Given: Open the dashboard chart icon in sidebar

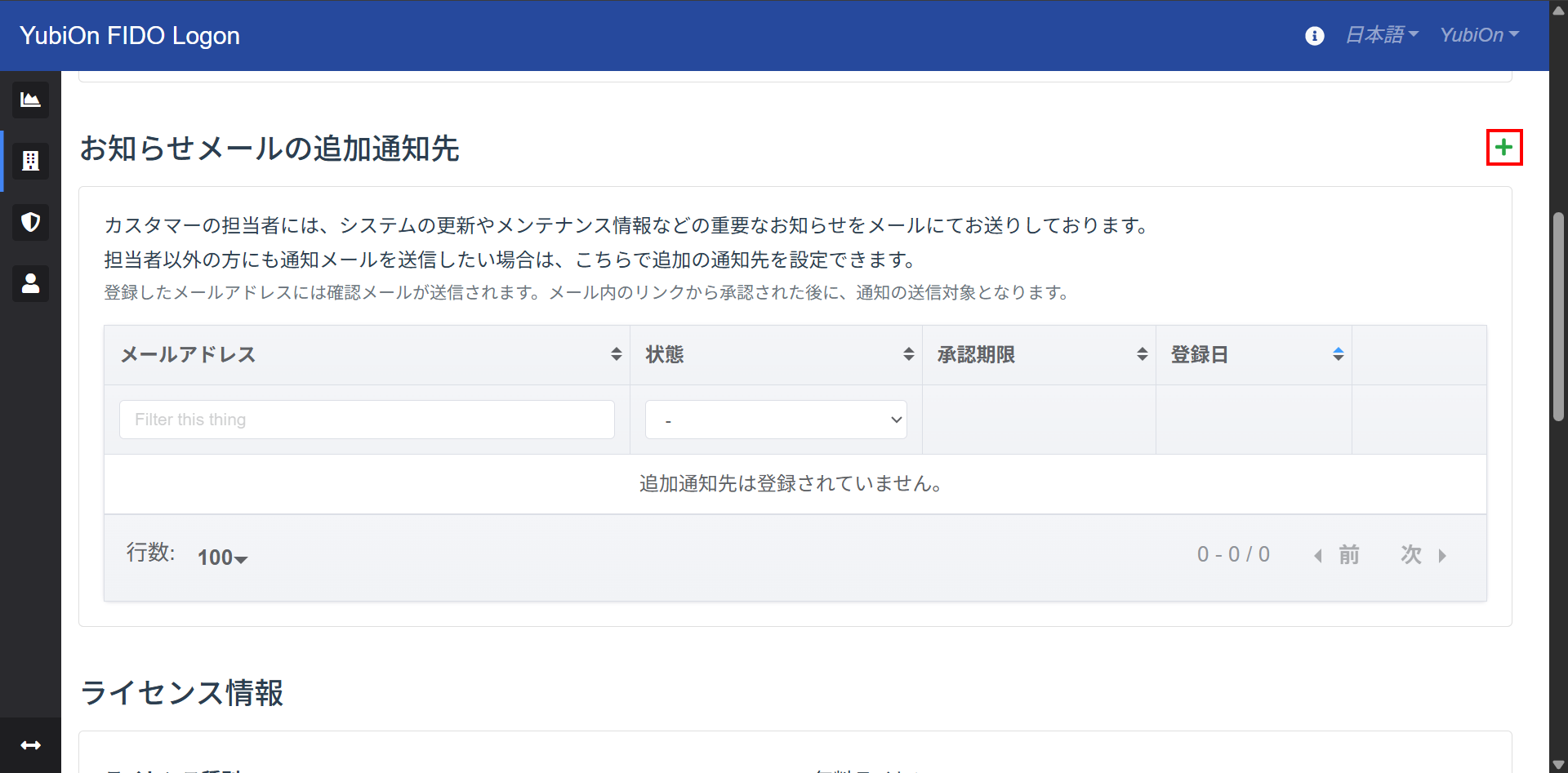Looking at the screenshot, I should 30,100.
